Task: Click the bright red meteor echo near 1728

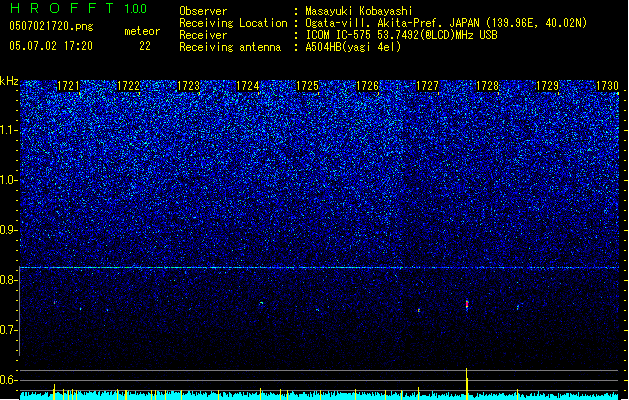Action: 467,304
